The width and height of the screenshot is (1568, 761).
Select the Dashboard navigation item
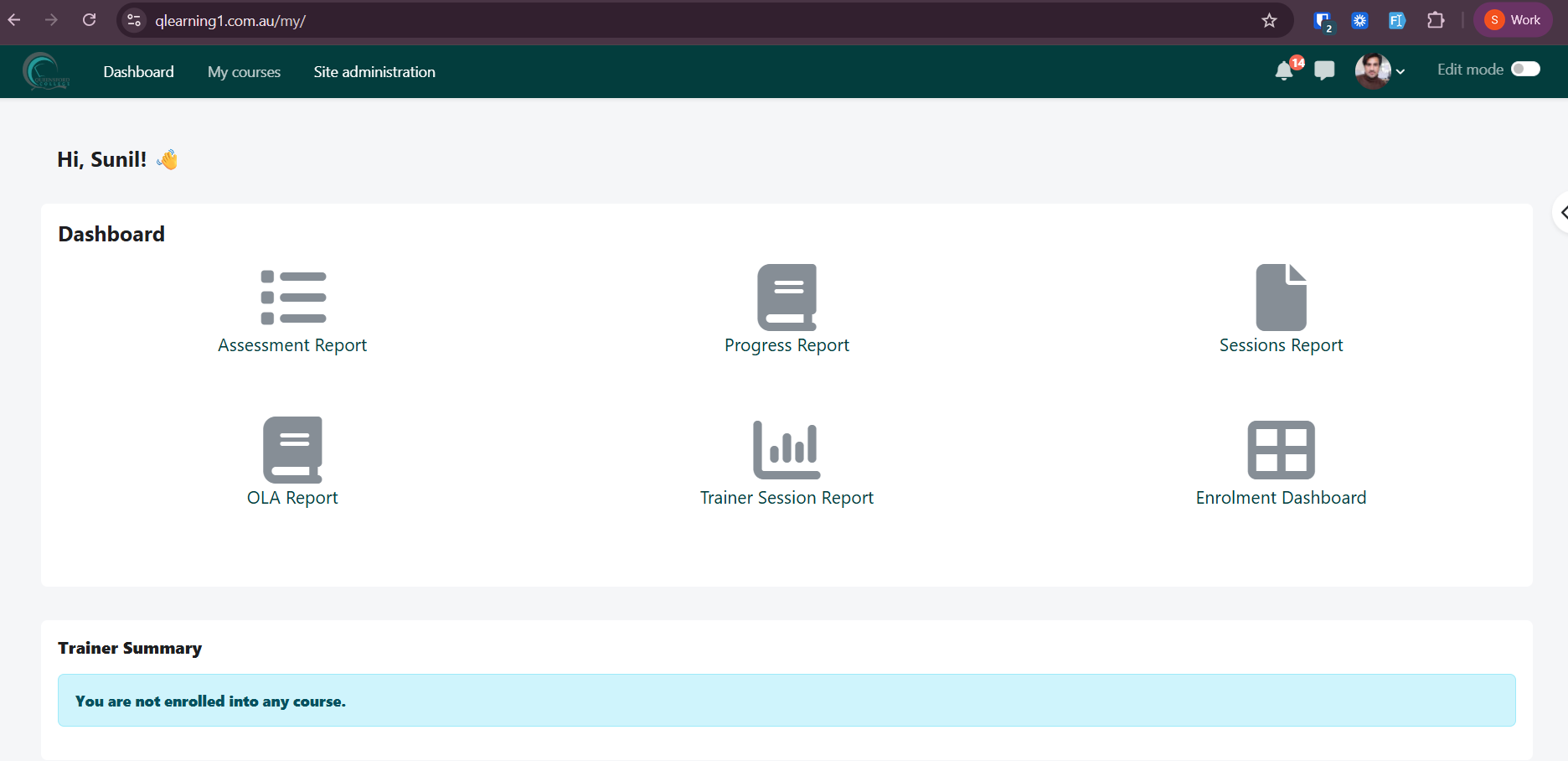pyautogui.click(x=138, y=72)
